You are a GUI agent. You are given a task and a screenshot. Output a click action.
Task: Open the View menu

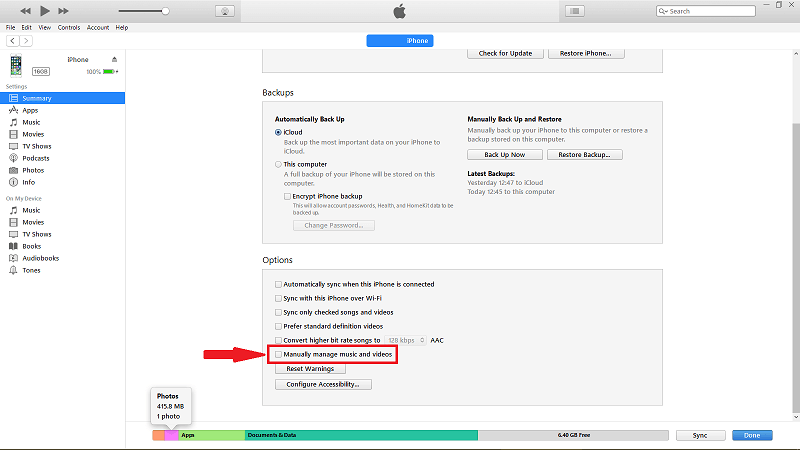[x=44, y=28]
